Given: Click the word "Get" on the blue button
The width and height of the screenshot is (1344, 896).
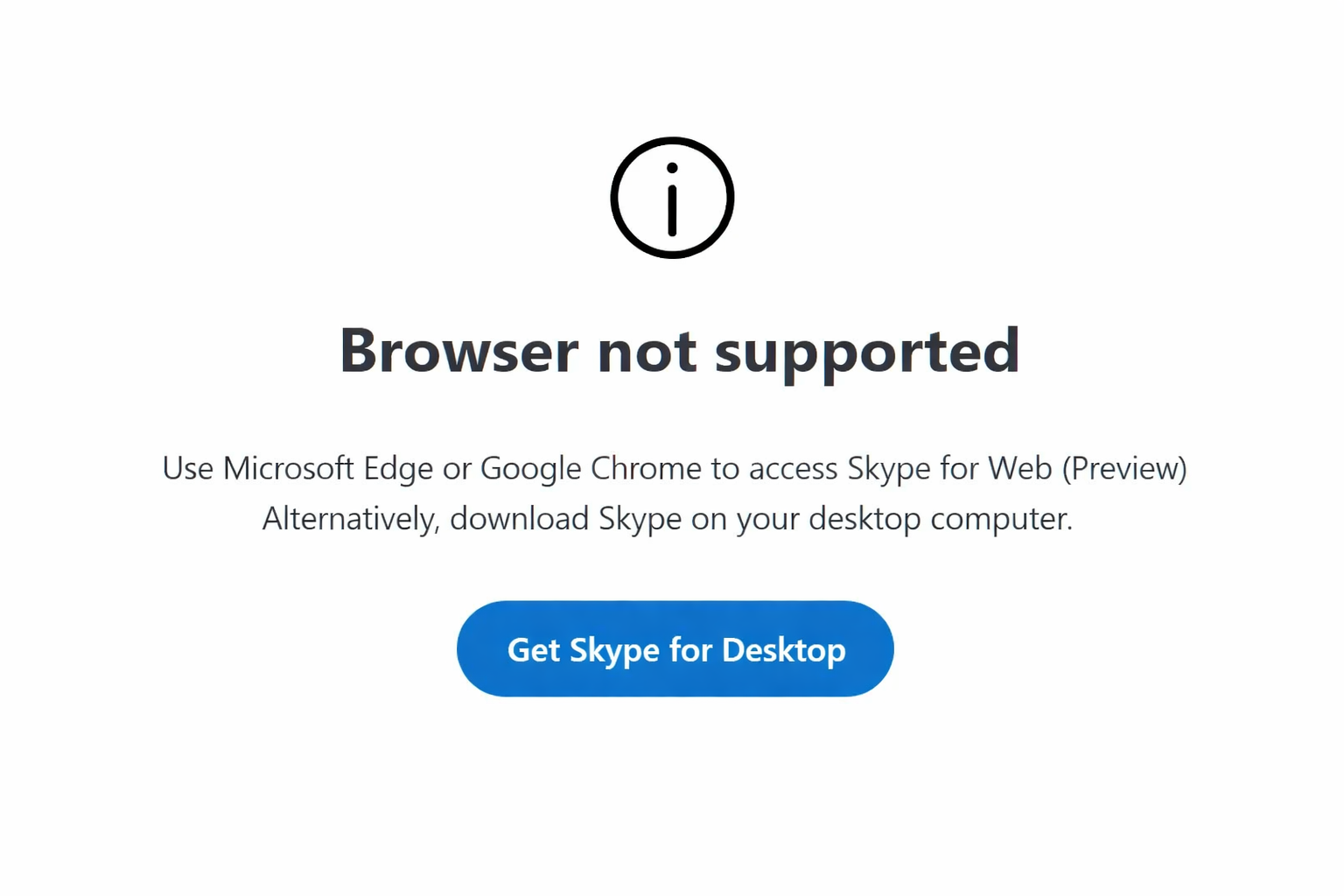Looking at the screenshot, I should click(x=533, y=650).
